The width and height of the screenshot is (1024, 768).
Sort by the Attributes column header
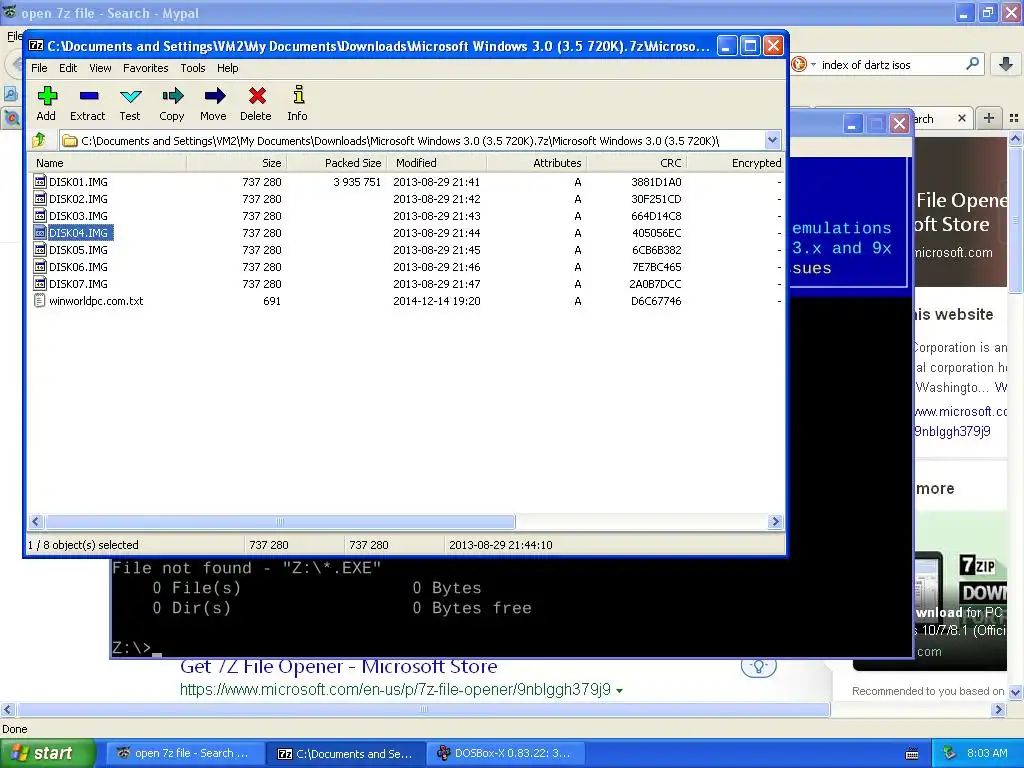point(536,163)
